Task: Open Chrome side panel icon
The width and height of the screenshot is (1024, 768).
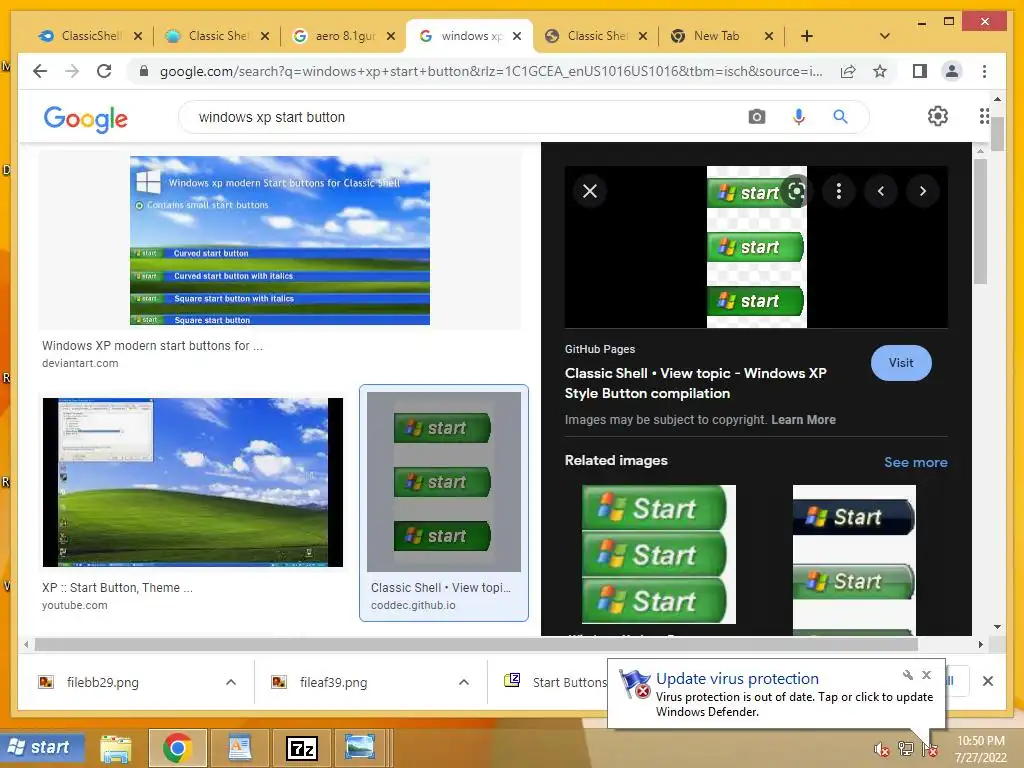Action: (x=920, y=71)
